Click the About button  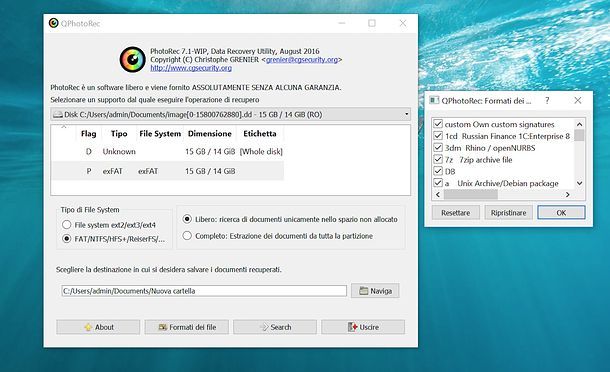[x=98, y=327]
